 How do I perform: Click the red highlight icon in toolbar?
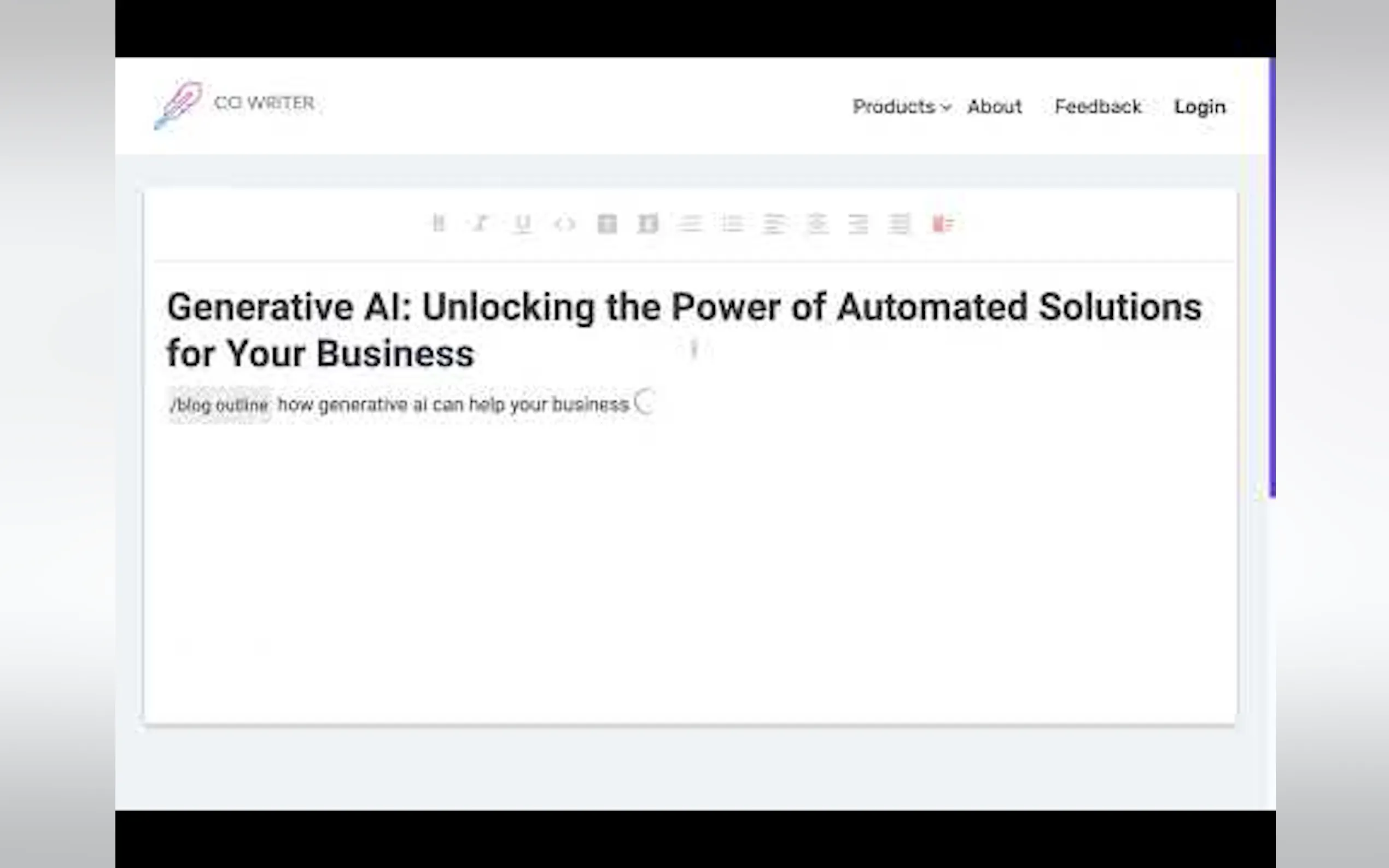click(x=942, y=224)
